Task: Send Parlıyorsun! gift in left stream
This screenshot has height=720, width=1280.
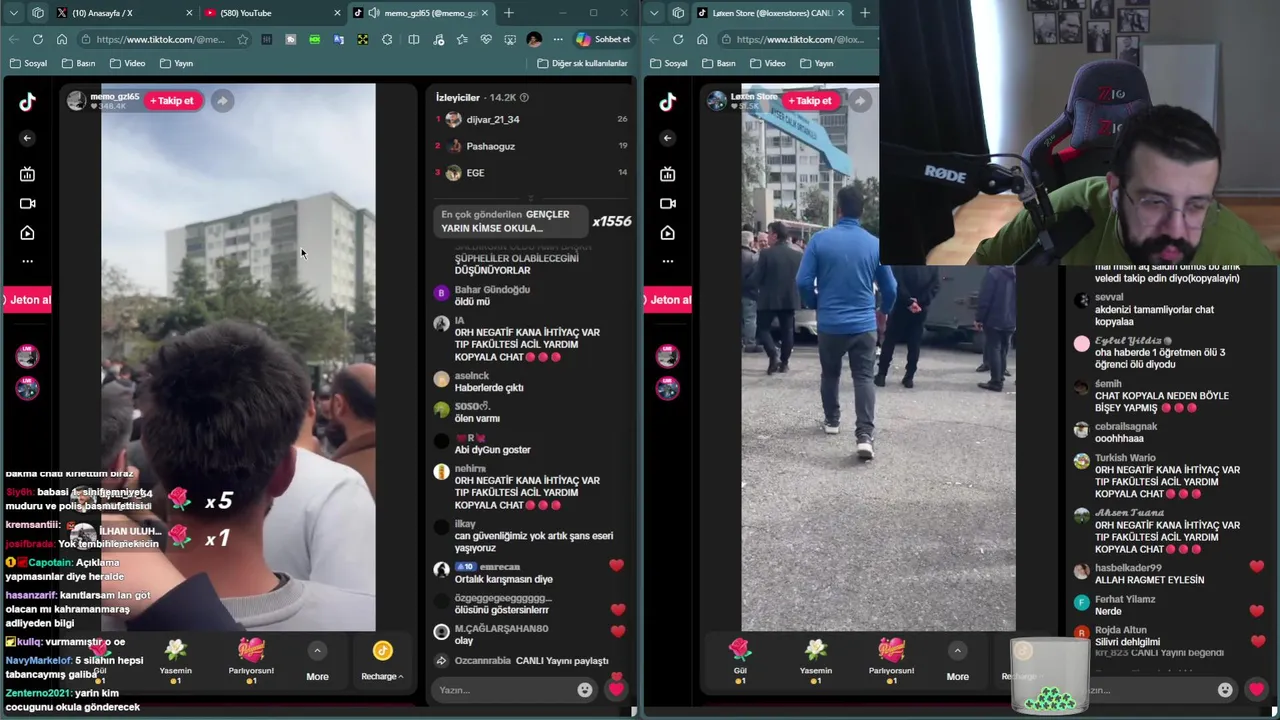Action: pos(251,661)
